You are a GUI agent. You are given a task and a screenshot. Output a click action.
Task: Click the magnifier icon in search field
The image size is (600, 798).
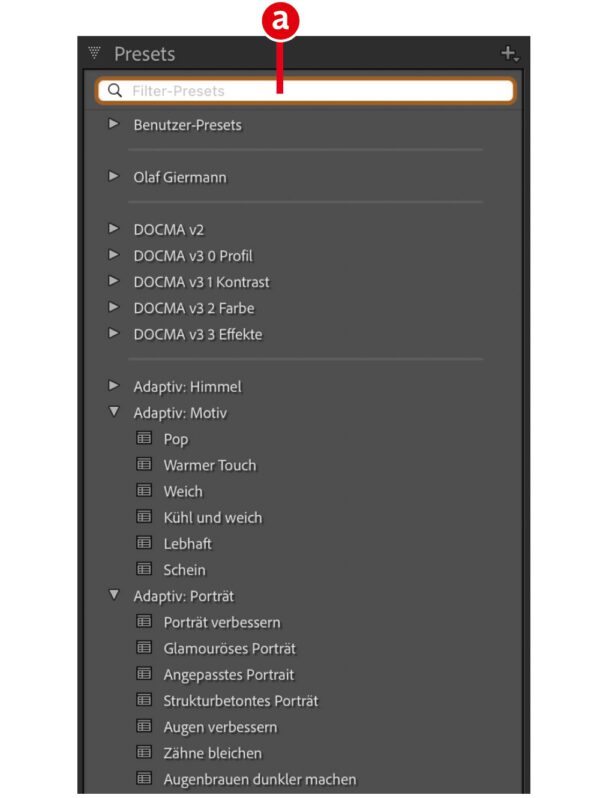point(115,91)
